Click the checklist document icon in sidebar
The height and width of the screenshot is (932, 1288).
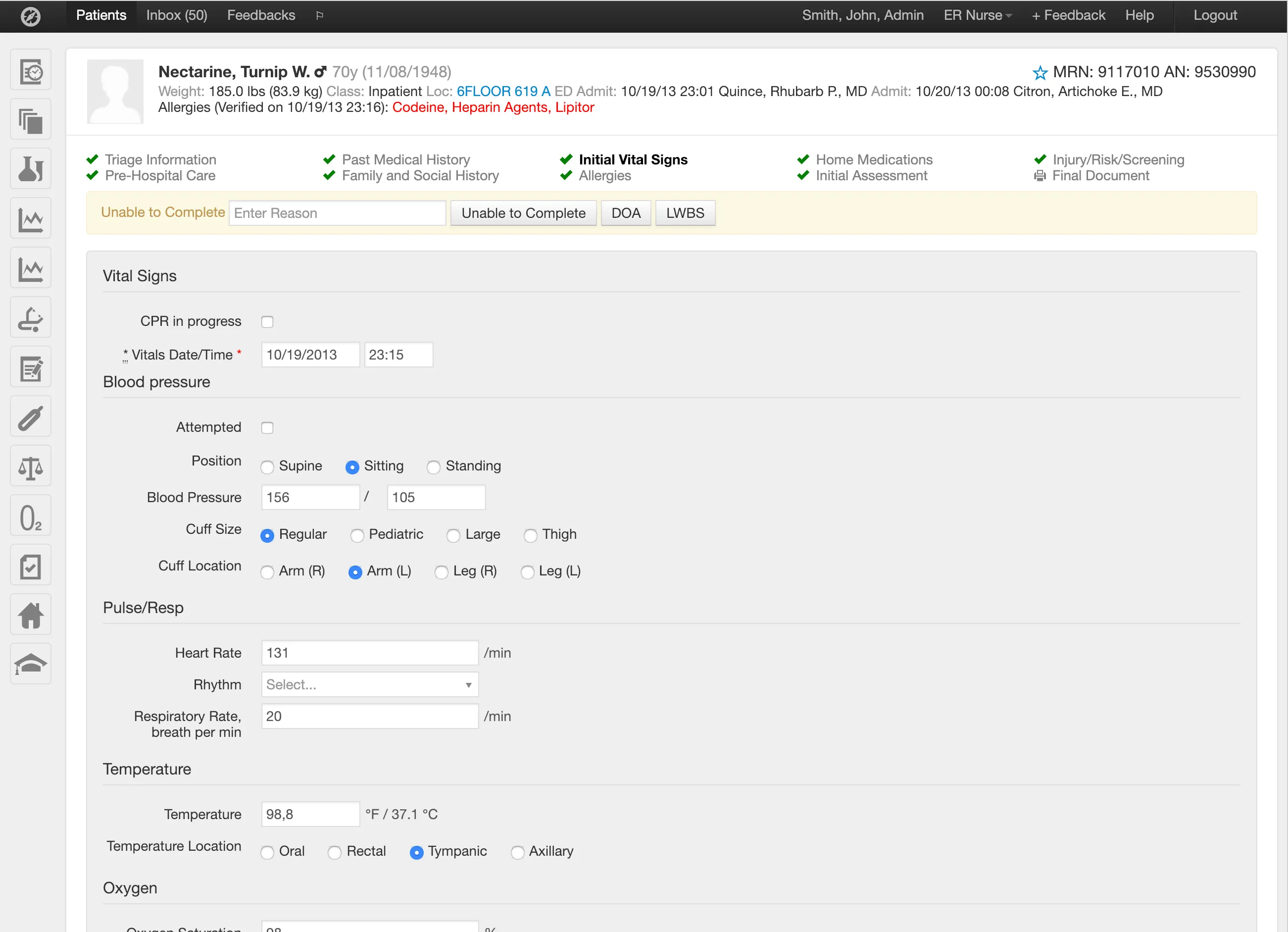pyautogui.click(x=31, y=565)
